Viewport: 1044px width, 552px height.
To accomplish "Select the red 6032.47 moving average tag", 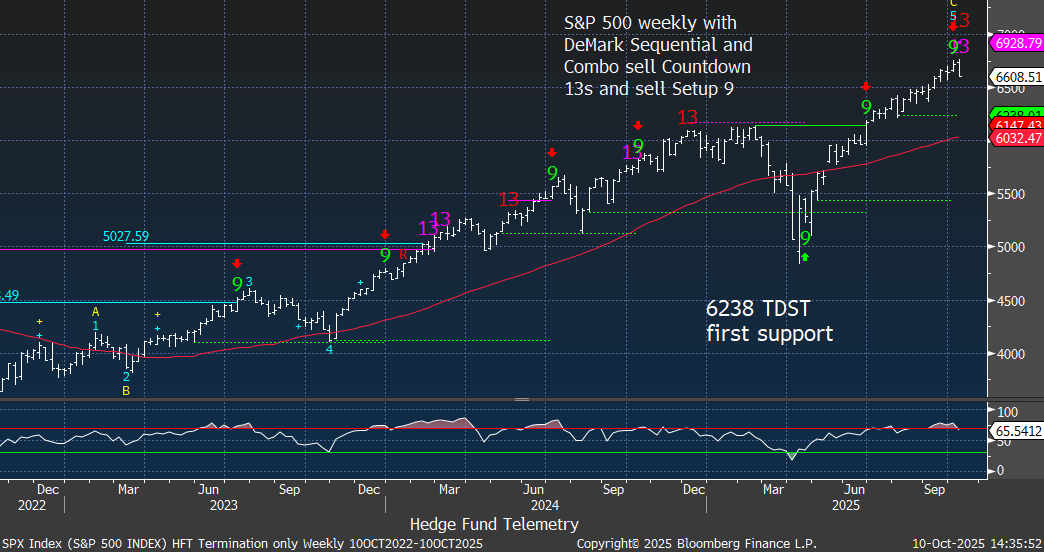I will point(1017,138).
